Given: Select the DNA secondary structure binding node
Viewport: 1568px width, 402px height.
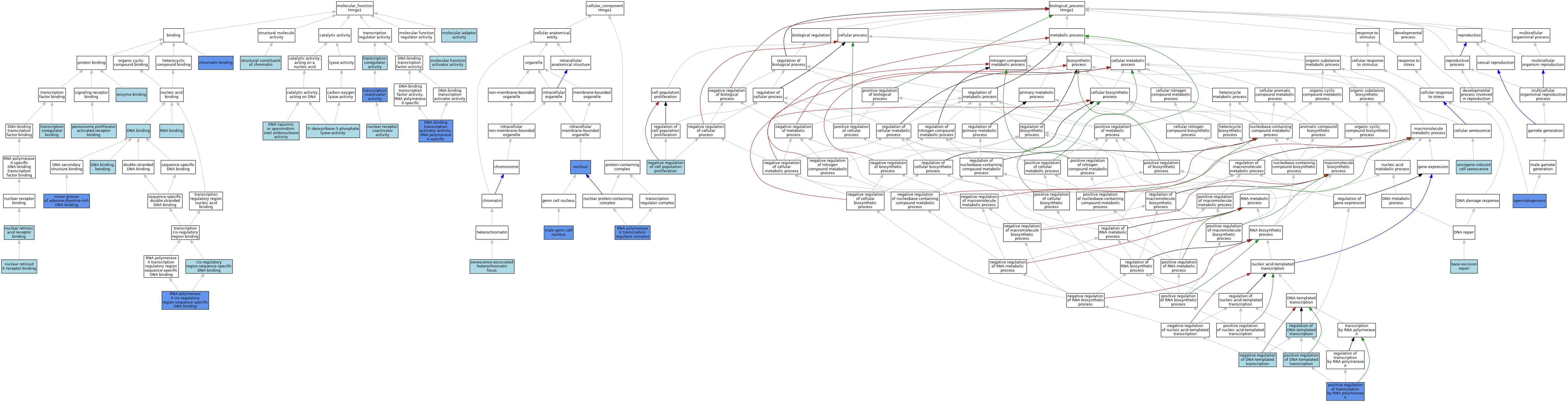Looking at the screenshot, I should coord(66,167).
